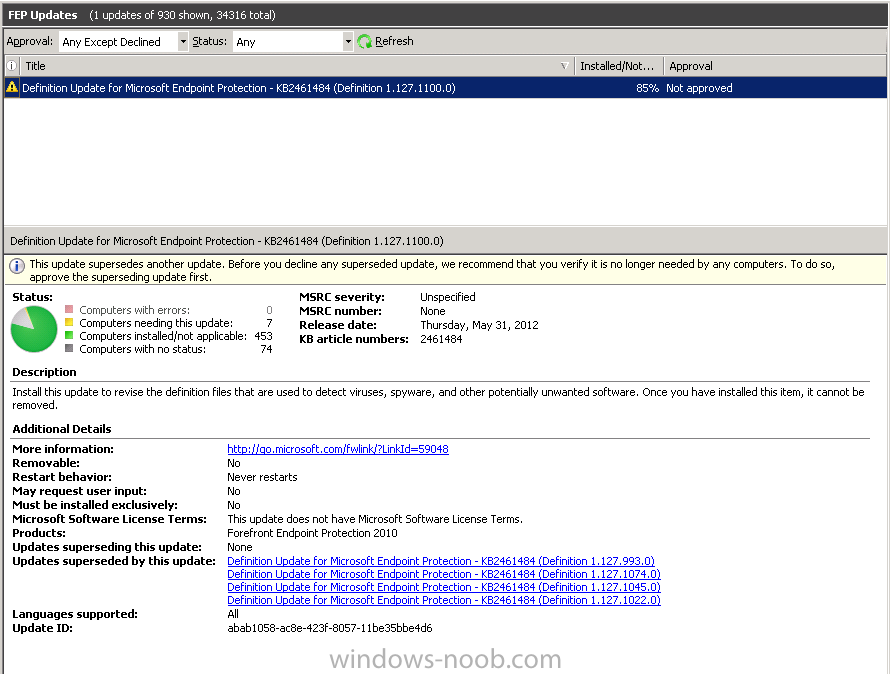Open superseded Definition 1.127.1045.0 link
The height and width of the screenshot is (674, 890).
(444, 587)
